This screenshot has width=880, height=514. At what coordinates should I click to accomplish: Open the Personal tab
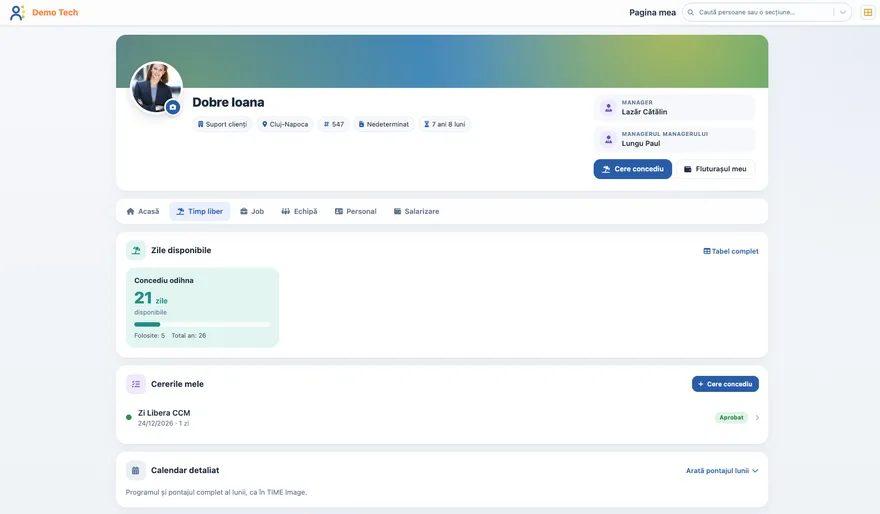[355, 212]
